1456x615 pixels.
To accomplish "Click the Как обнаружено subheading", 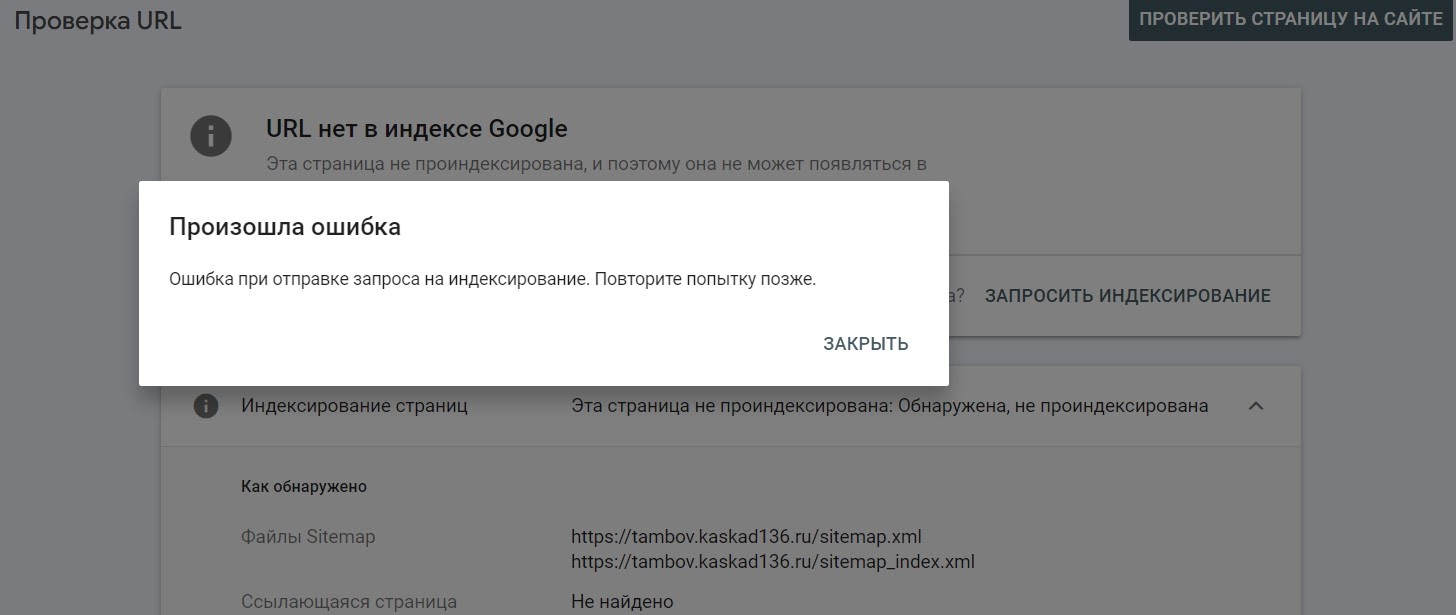I will 304,487.
